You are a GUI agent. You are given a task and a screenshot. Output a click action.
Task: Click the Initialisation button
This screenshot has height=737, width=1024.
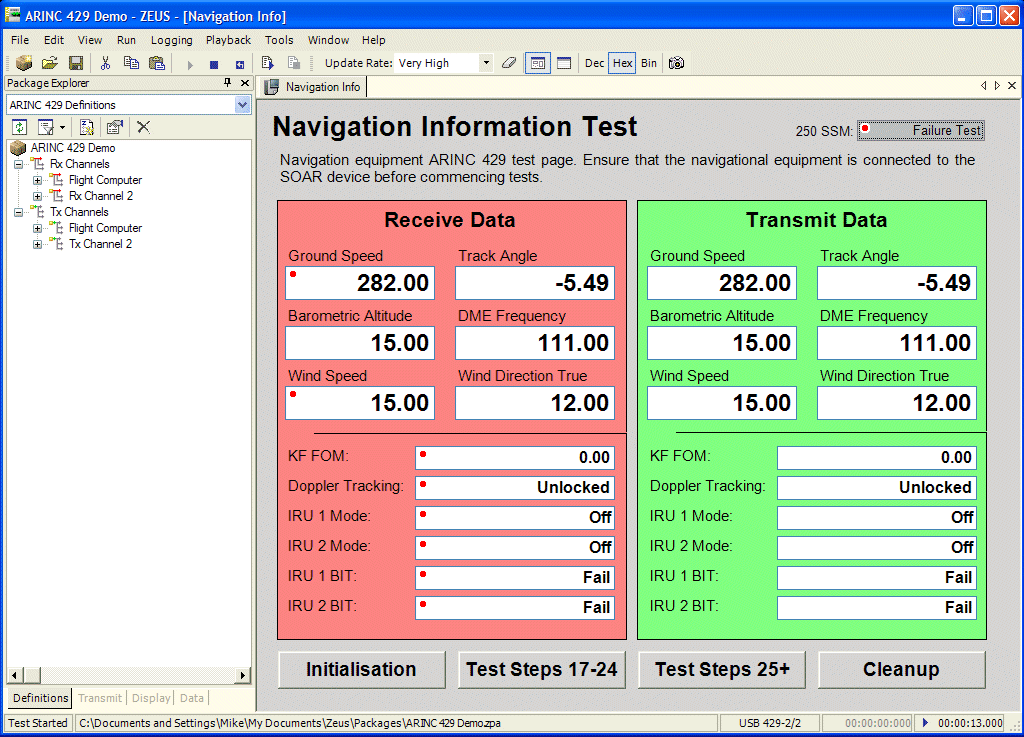pos(361,670)
